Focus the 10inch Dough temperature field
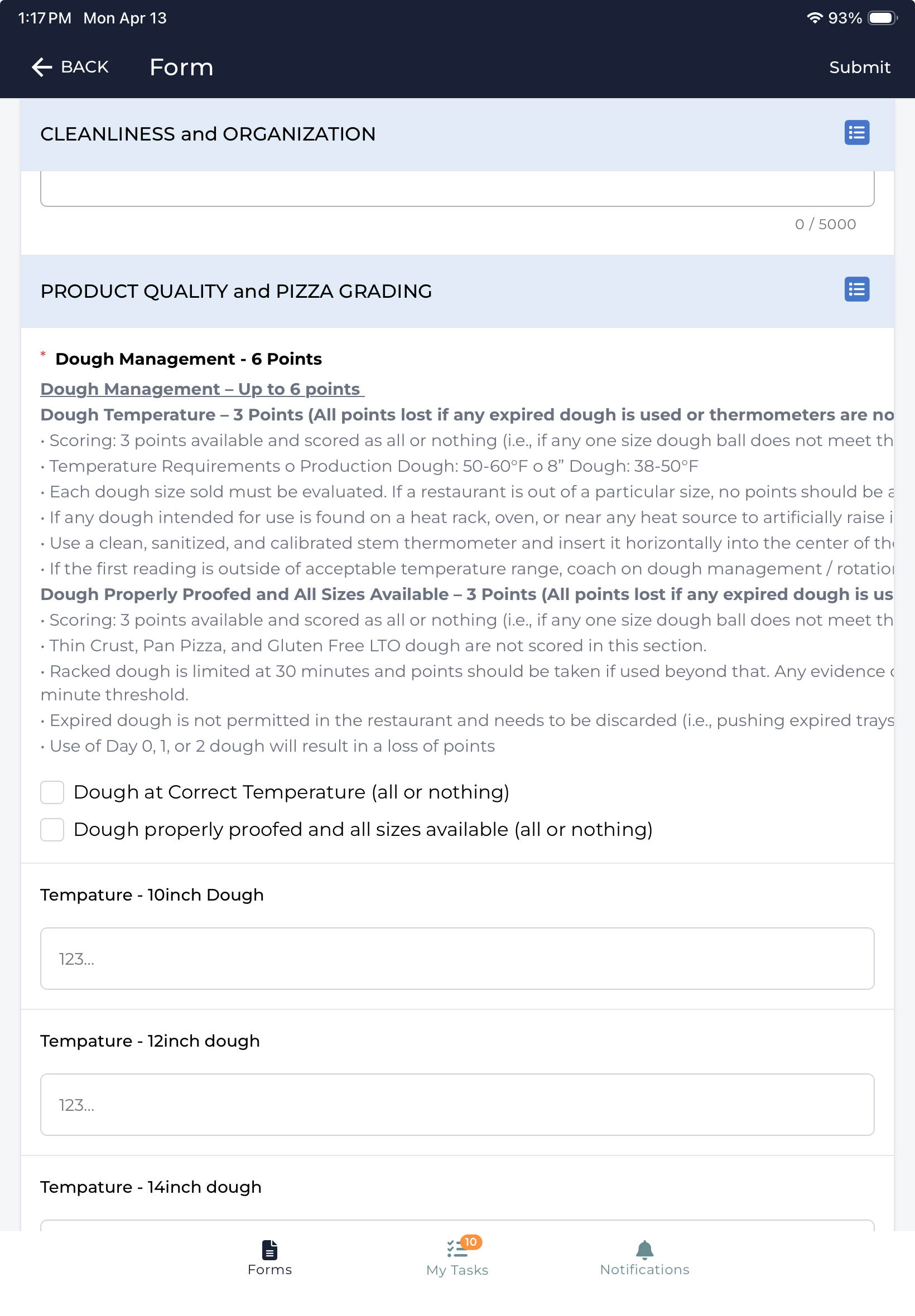The width and height of the screenshot is (915, 1316). pyautogui.click(x=457, y=958)
